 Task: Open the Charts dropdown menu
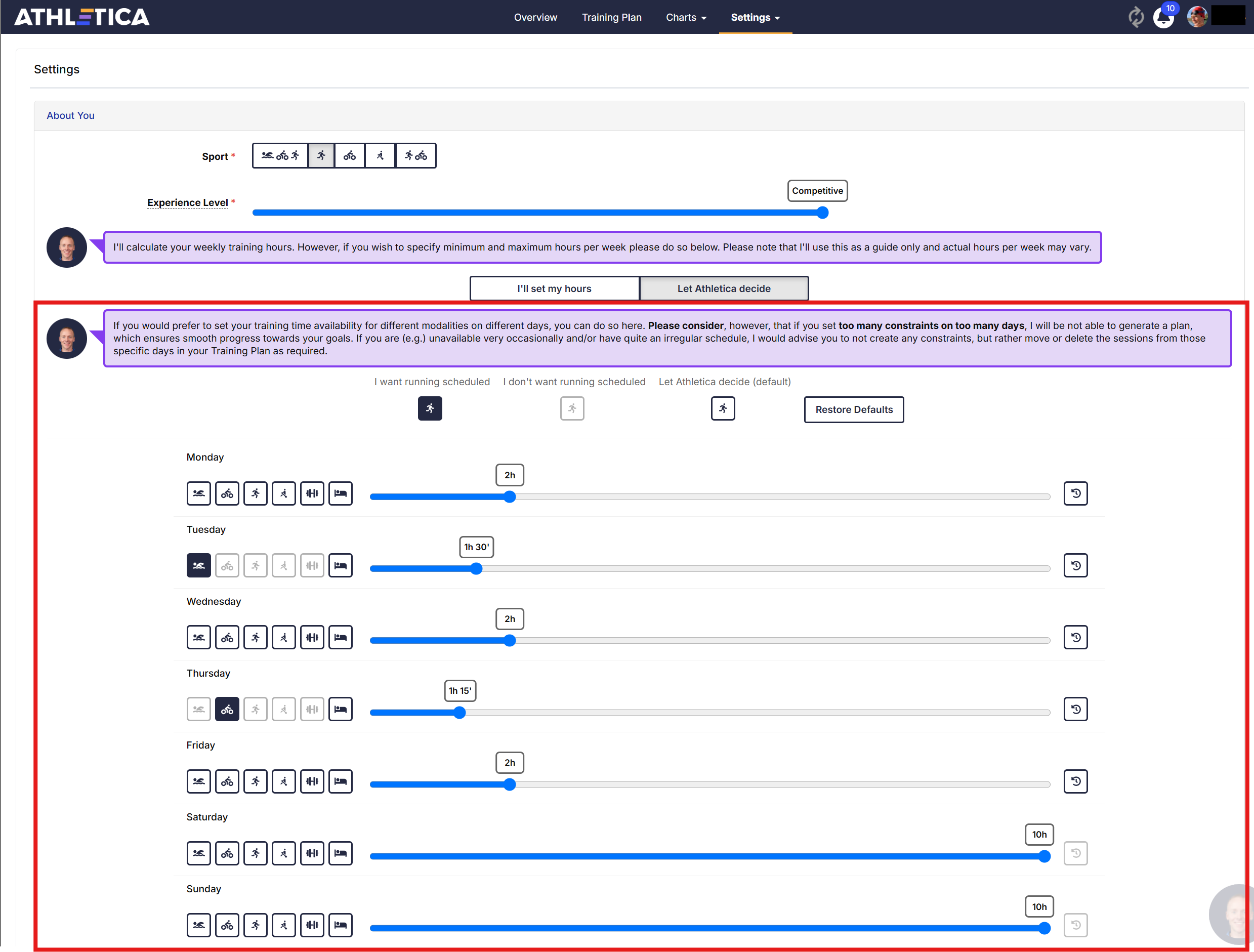[686, 18]
